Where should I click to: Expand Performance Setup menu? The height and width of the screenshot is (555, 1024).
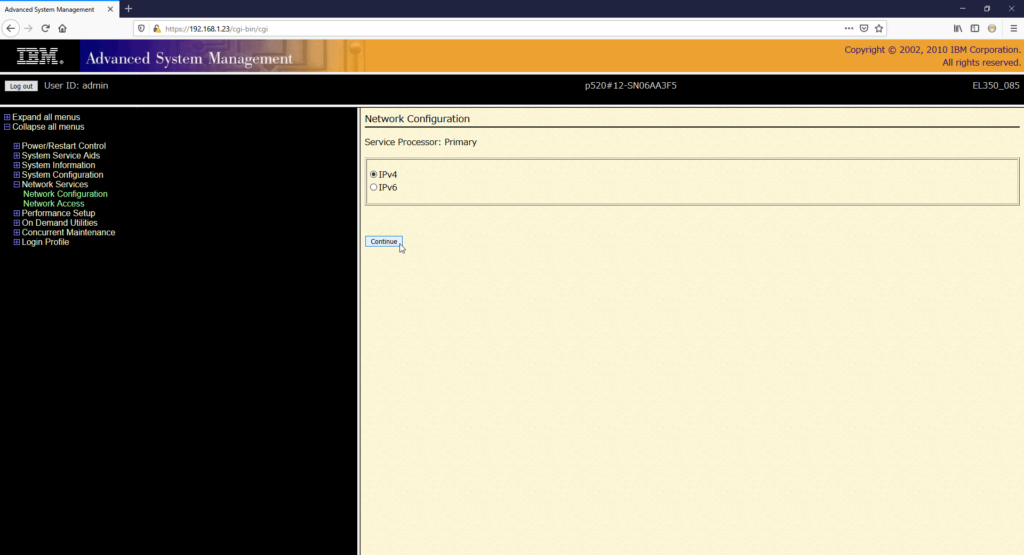point(17,214)
